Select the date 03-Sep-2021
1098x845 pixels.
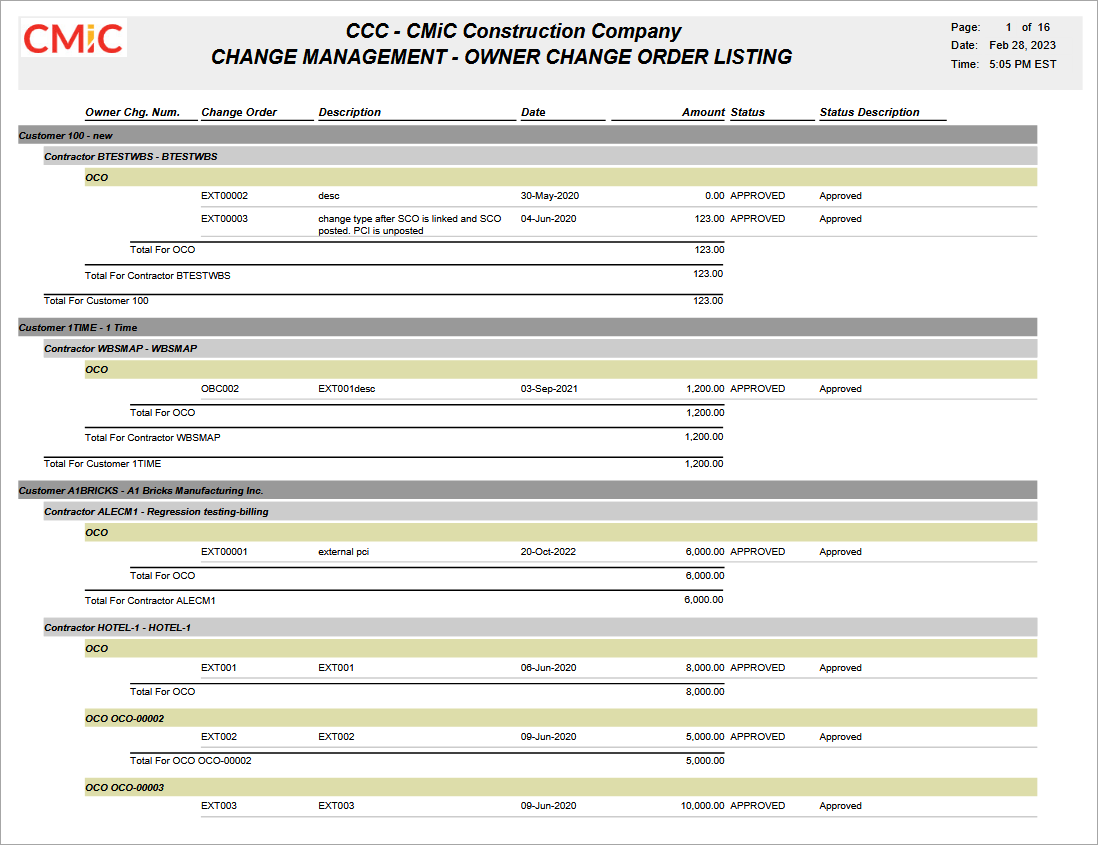pyautogui.click(x=549, y=389)
